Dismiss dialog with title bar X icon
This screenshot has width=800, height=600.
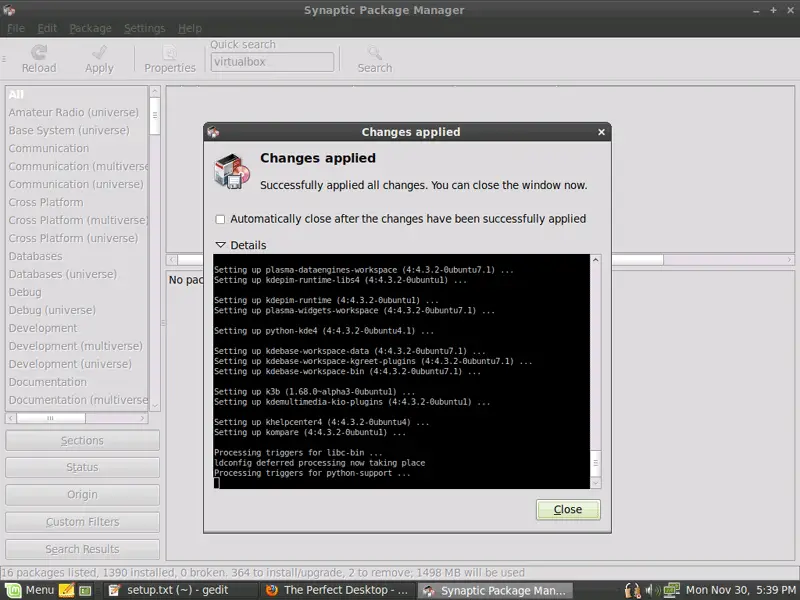coord(601,132)
